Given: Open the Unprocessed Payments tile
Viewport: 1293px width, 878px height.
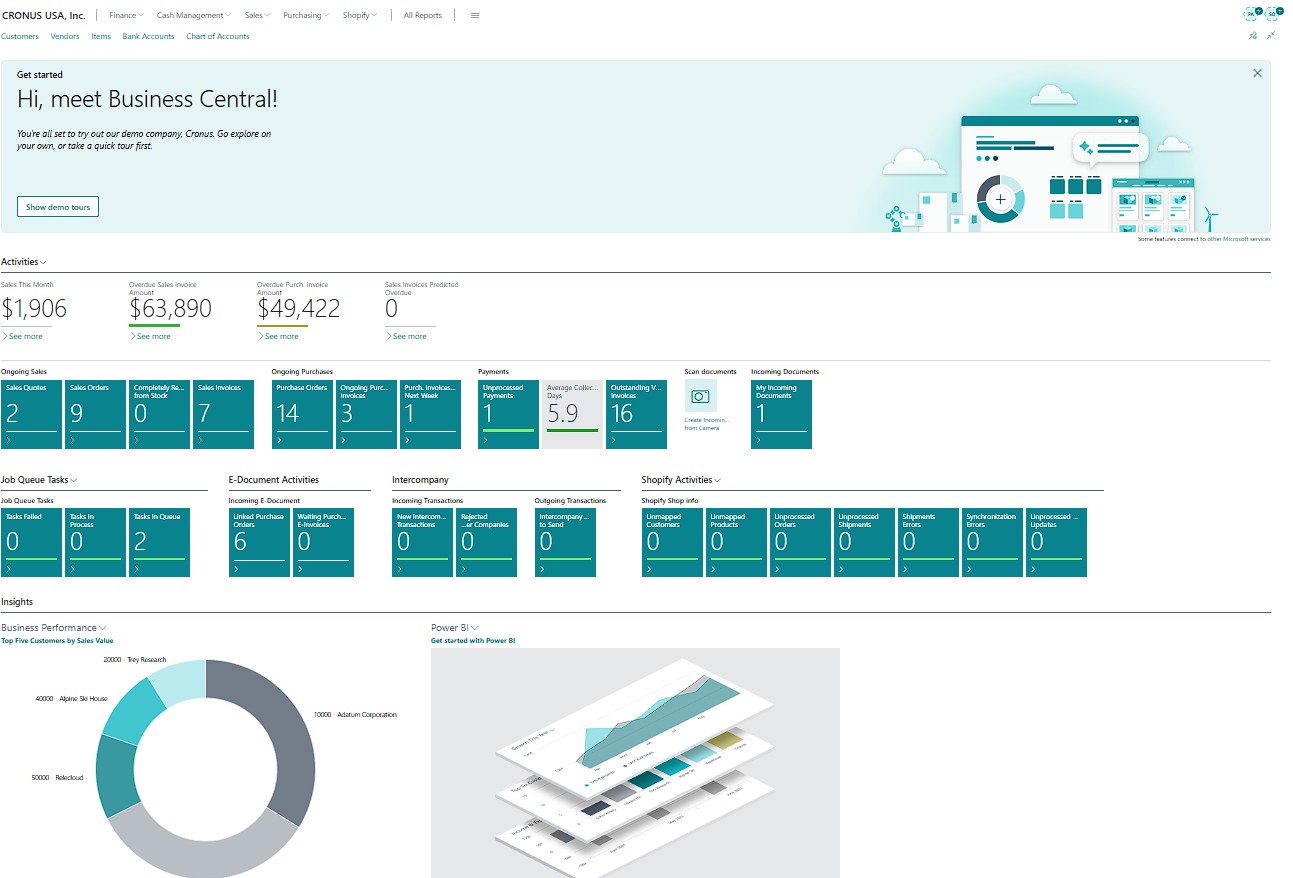Looking at the screenshot, I should pyautogui.click(x=508, y=414).
